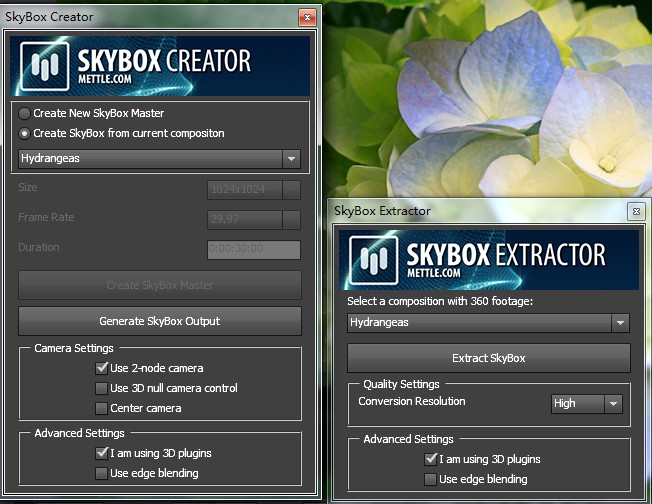Click the Create SkyBox Master button
The image size is (652, 504).
(x=160, y=285)
